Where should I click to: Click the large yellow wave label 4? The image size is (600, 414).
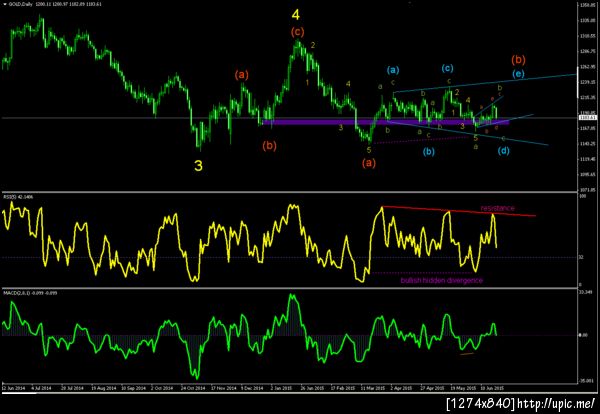click(x=295, y=15)
